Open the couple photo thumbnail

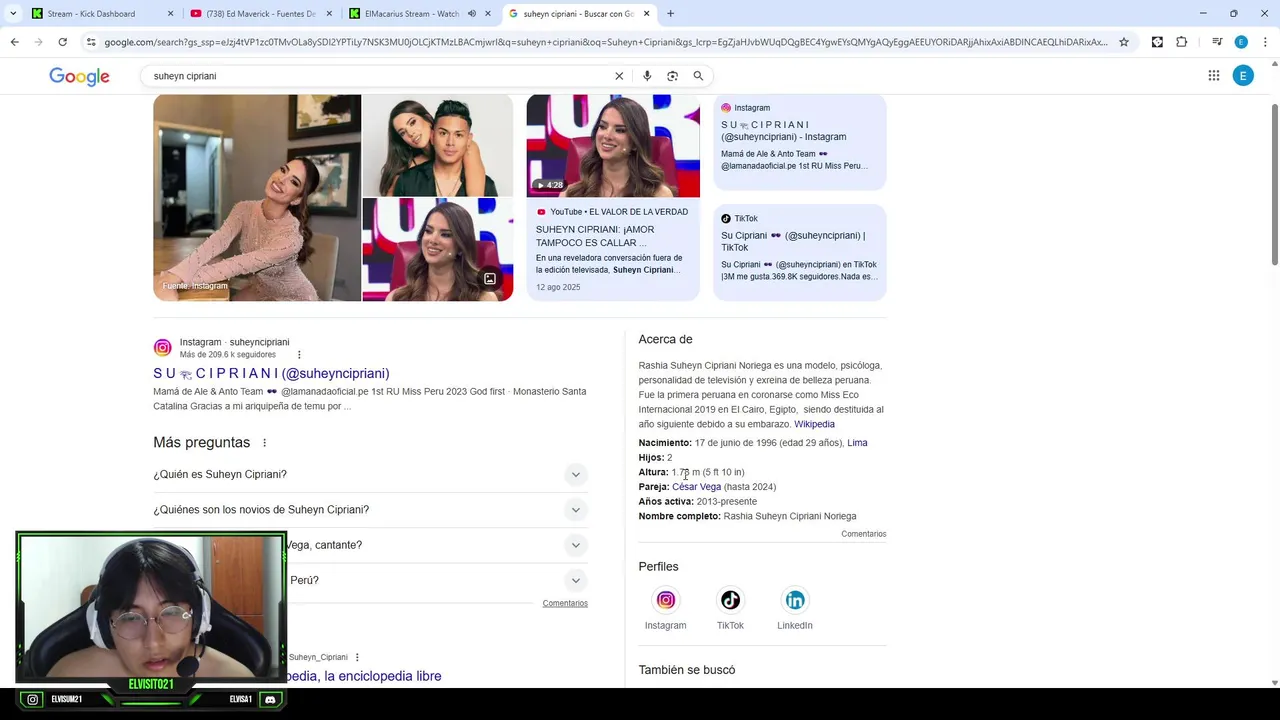(438, 146)
